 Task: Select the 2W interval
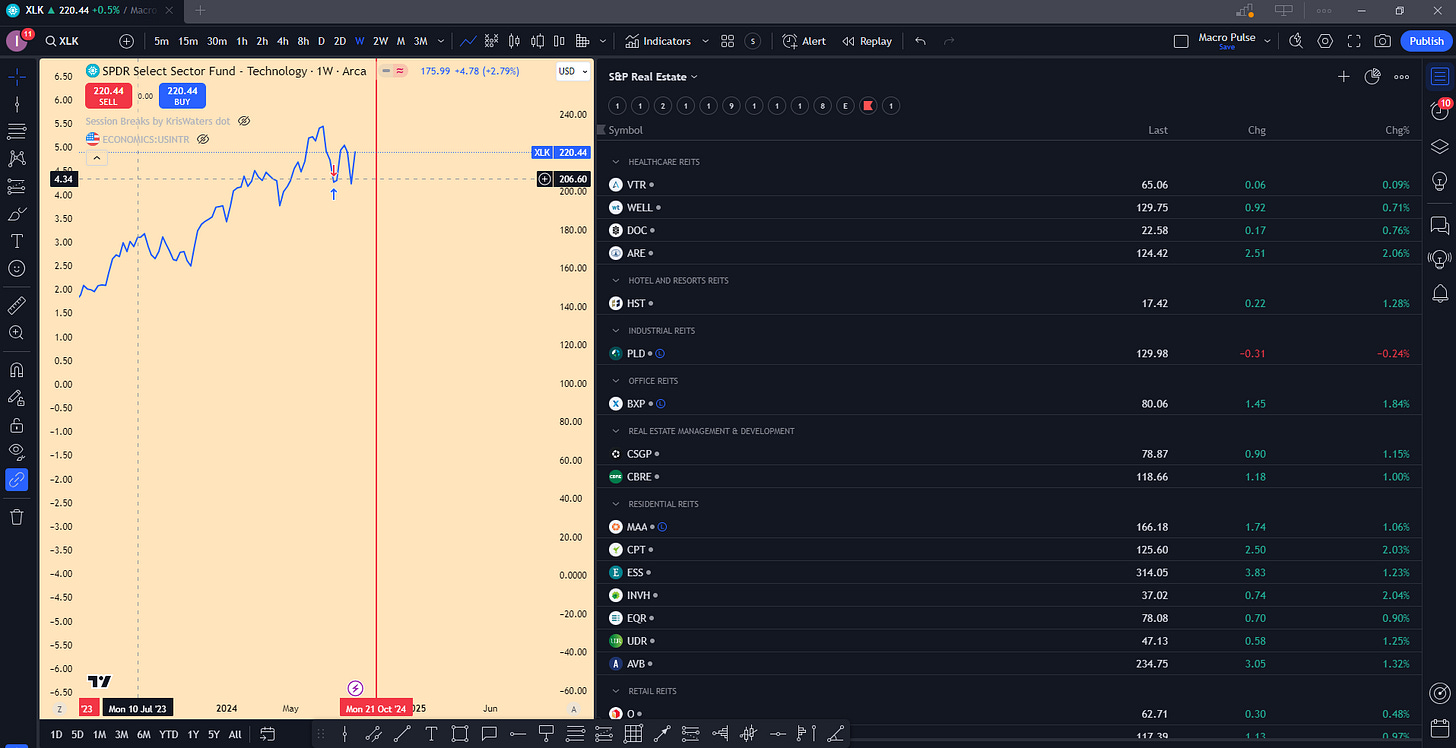(380, 41)
